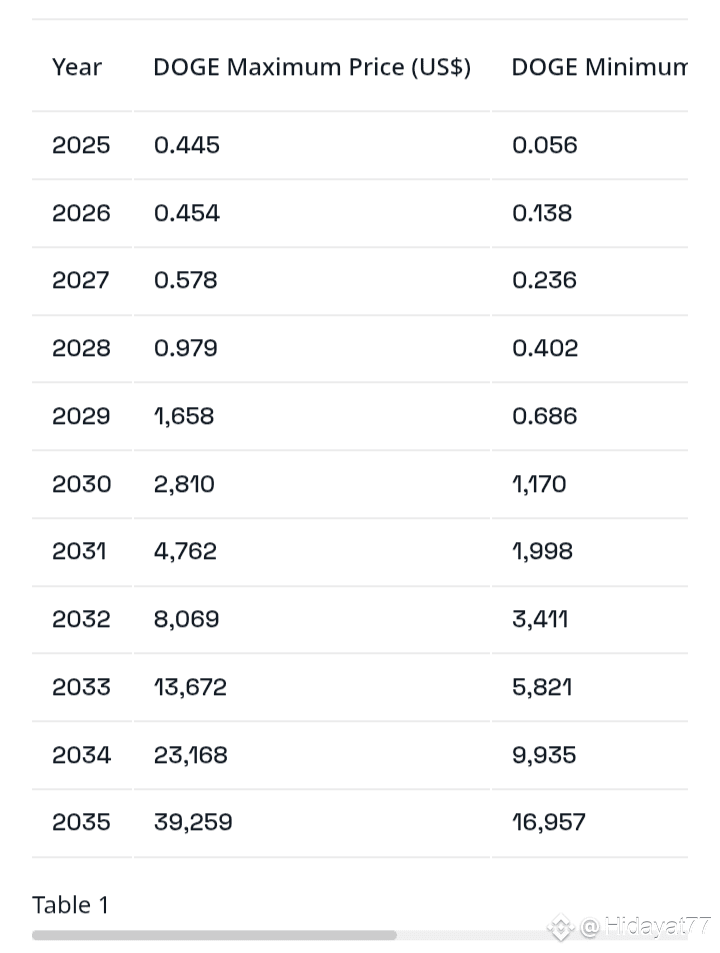The height and width of the screenshot is (953, 720).
Task: Select the 39,259 maximum price for 2035
Action: tap(193, 822)
